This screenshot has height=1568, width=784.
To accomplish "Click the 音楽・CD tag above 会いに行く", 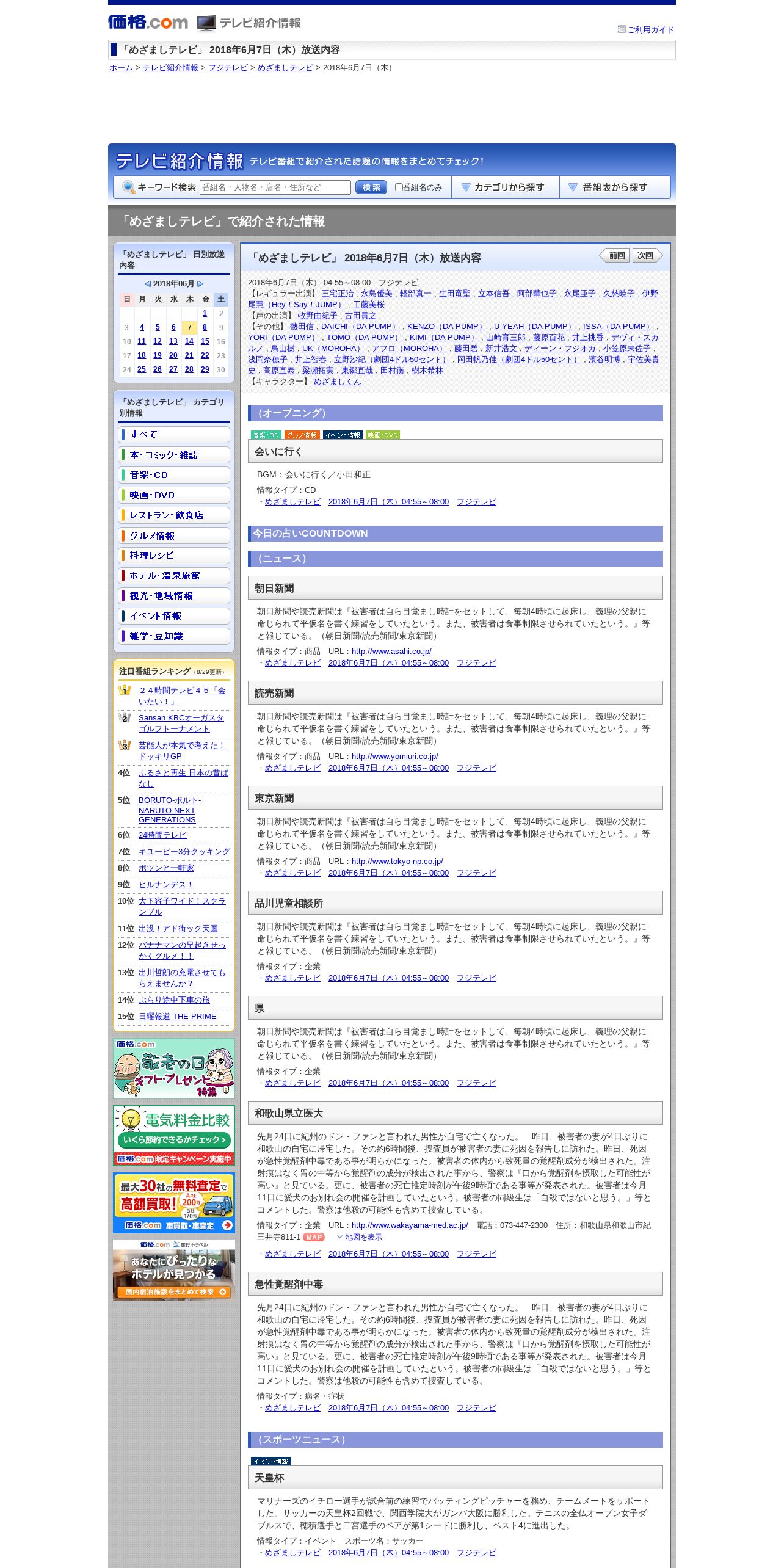I will 266,435.
